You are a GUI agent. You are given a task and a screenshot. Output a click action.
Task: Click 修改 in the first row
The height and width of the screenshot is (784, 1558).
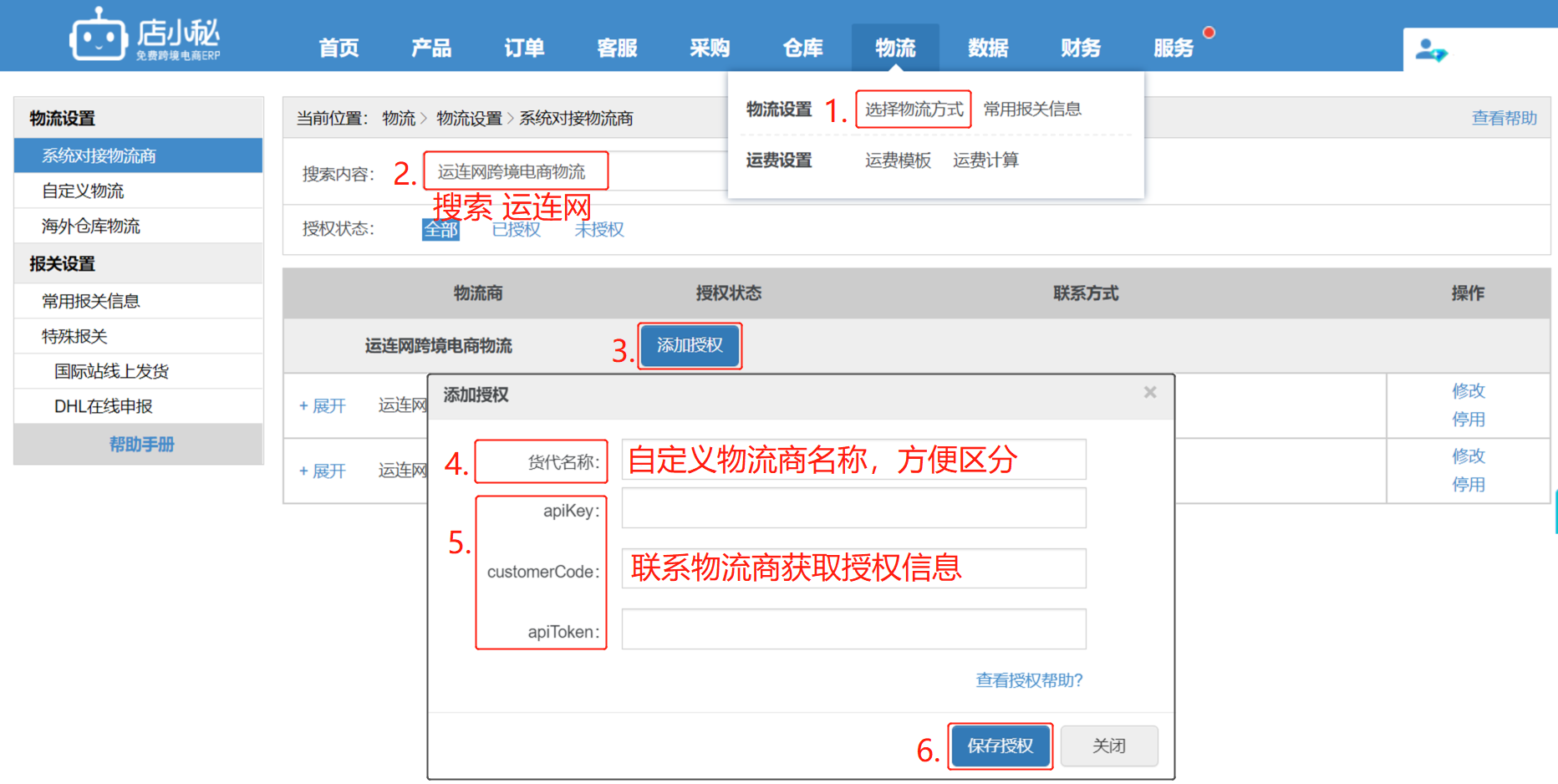tap(1469, 390)
